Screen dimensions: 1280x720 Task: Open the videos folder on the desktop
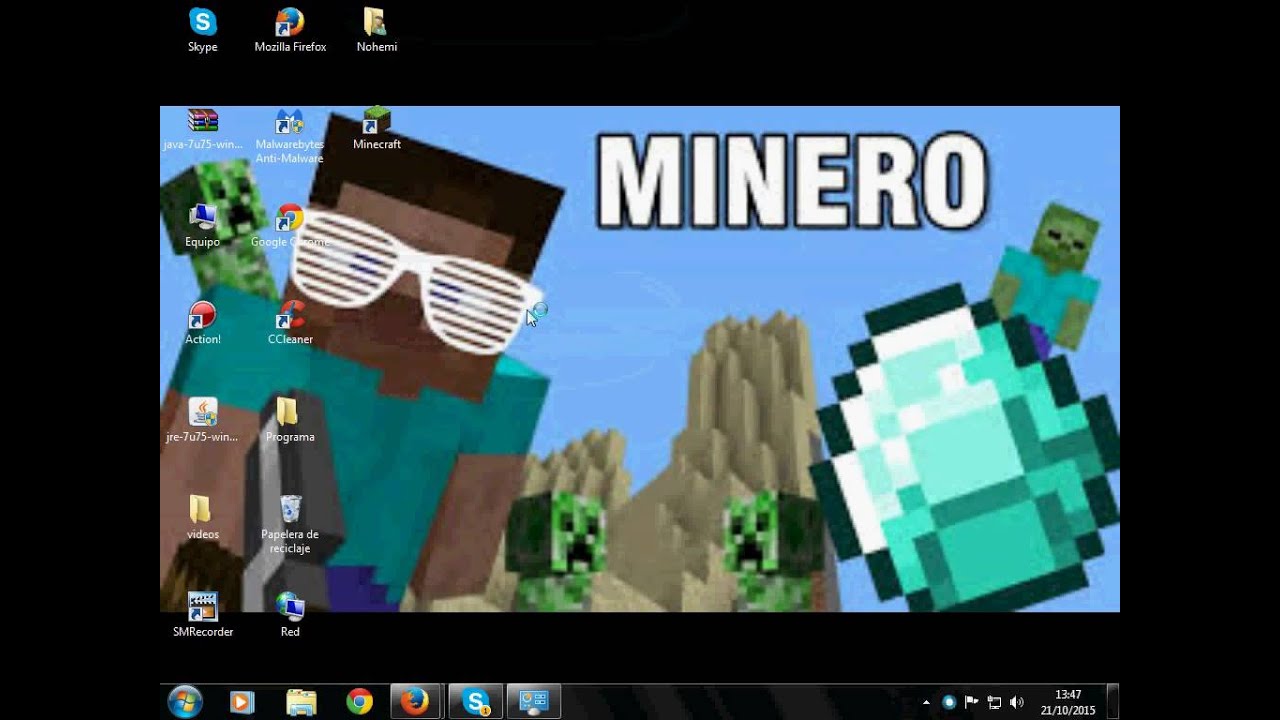tap(203, 518)
